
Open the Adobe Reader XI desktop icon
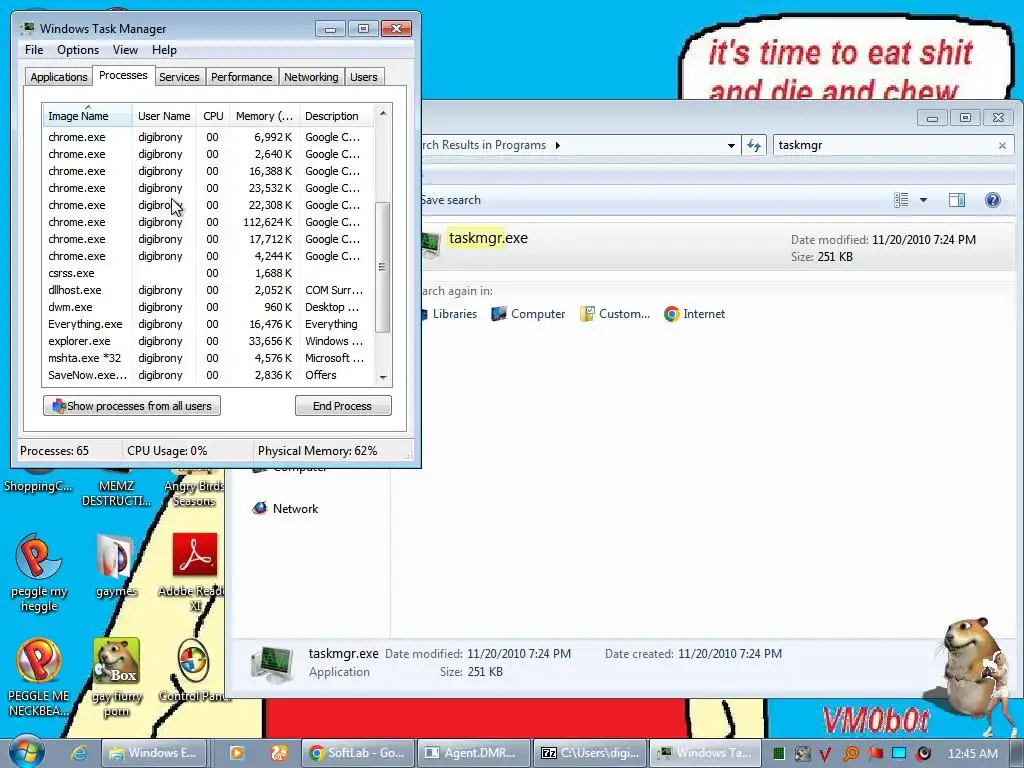[x=193, y=572]
